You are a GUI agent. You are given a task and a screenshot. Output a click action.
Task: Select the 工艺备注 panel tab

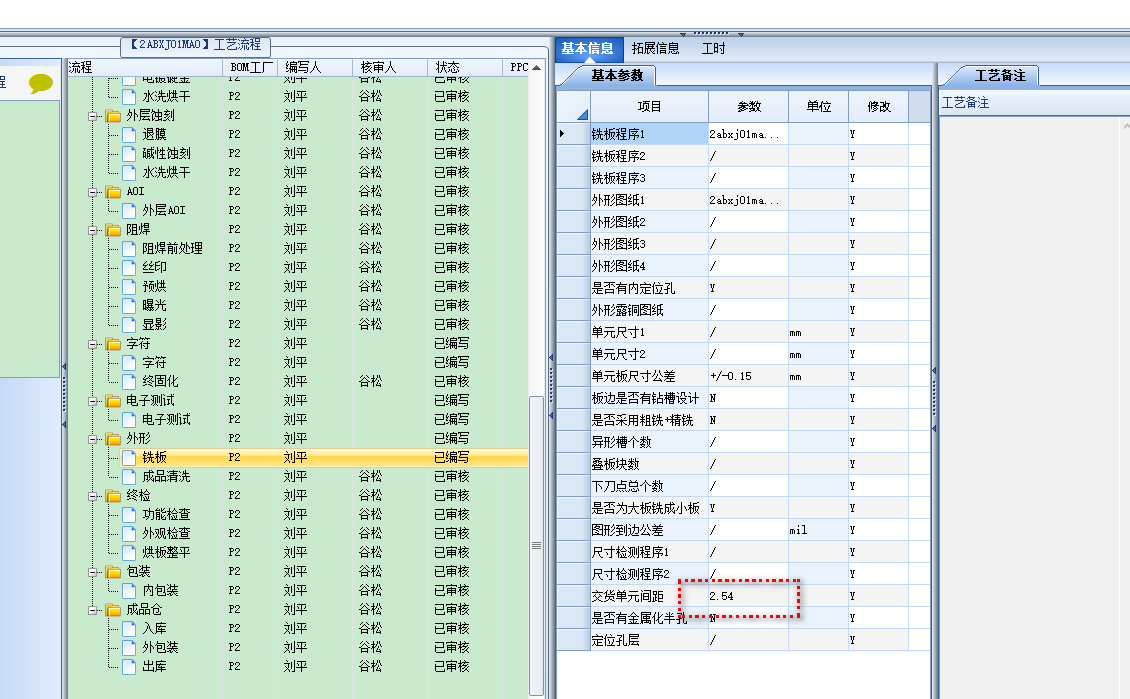click(1000, 75)
